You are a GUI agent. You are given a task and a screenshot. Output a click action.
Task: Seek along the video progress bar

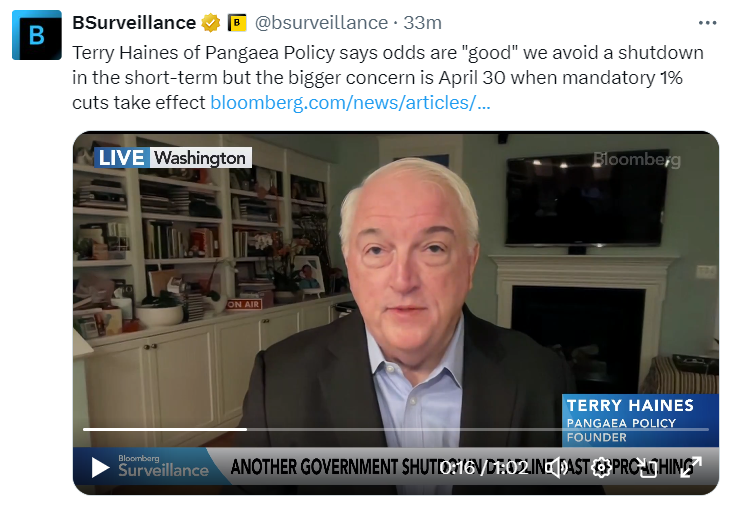click(396, 429)
